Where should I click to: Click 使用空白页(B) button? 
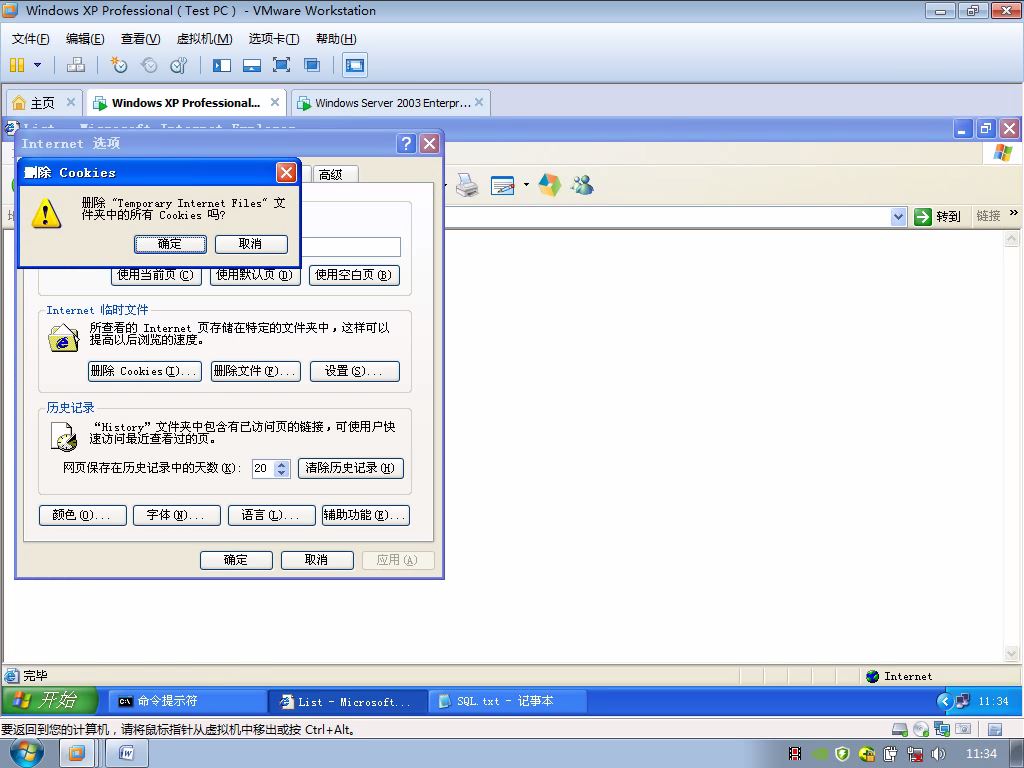tap(354, 275)
